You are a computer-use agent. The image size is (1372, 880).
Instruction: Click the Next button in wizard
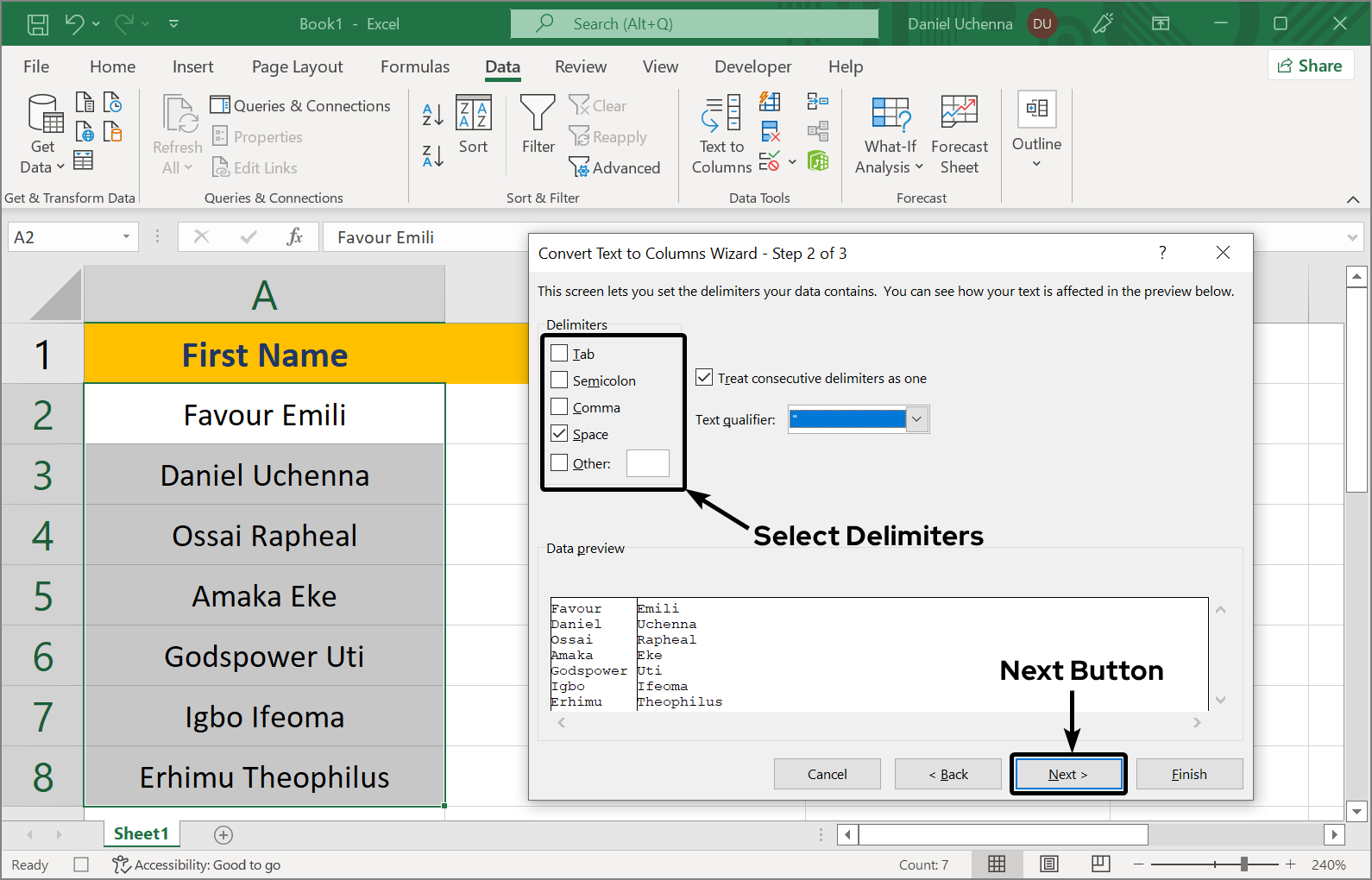click(1067, 774)
